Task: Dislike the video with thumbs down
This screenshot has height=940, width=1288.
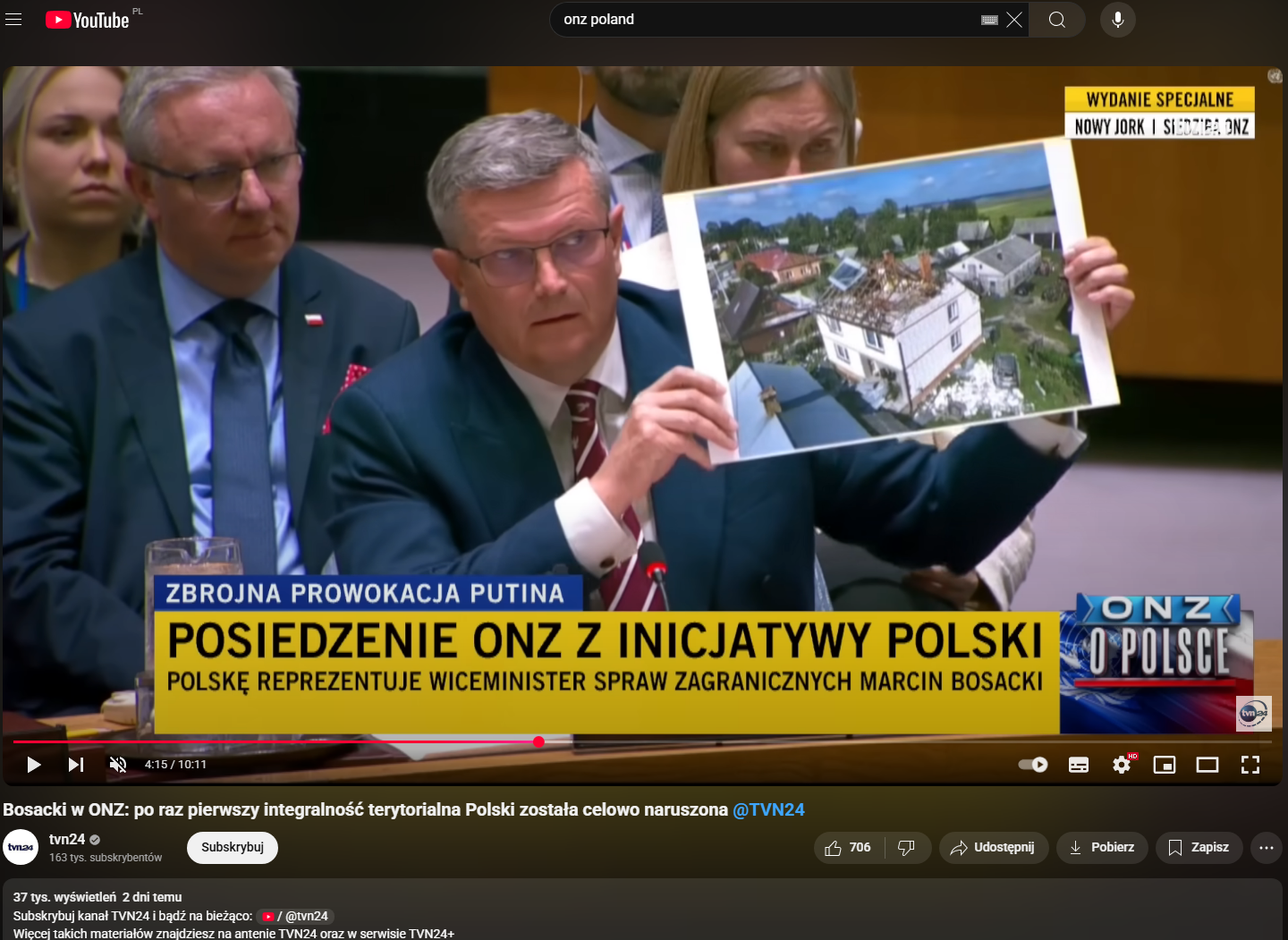Action: pyautogui.click(x=907, y=848)
